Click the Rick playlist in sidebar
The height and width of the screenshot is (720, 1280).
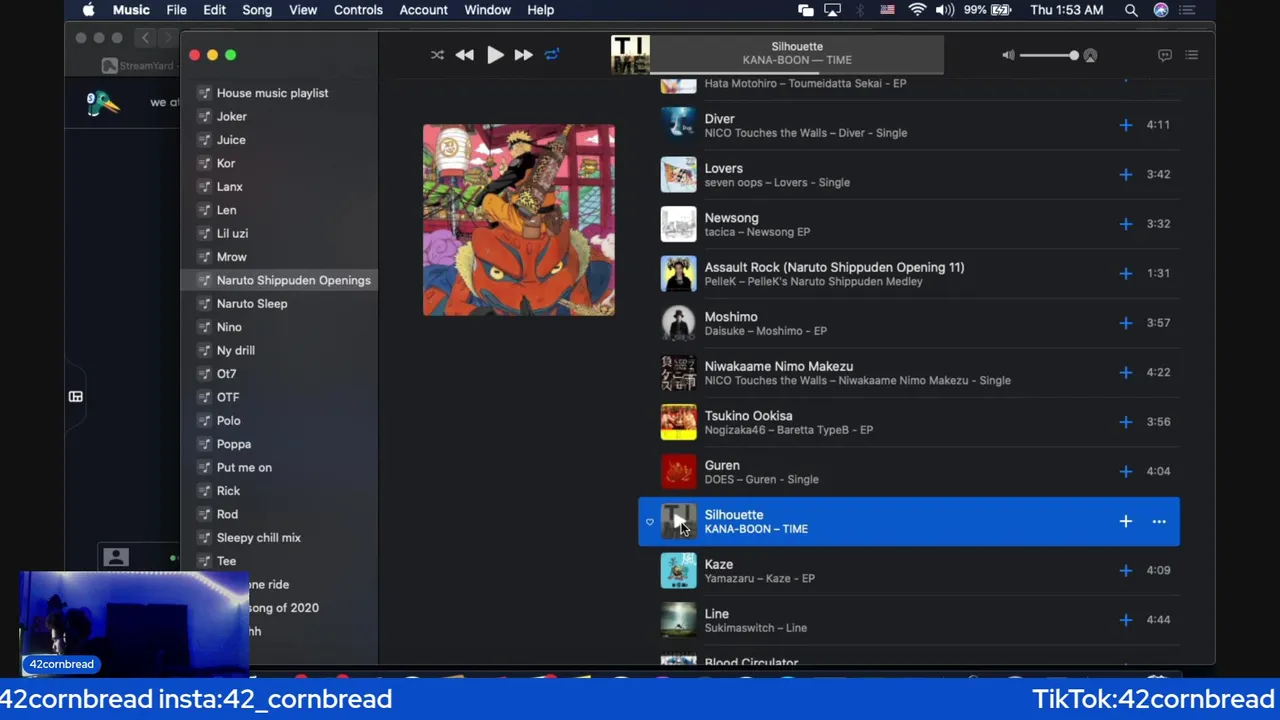click(228, 491)
